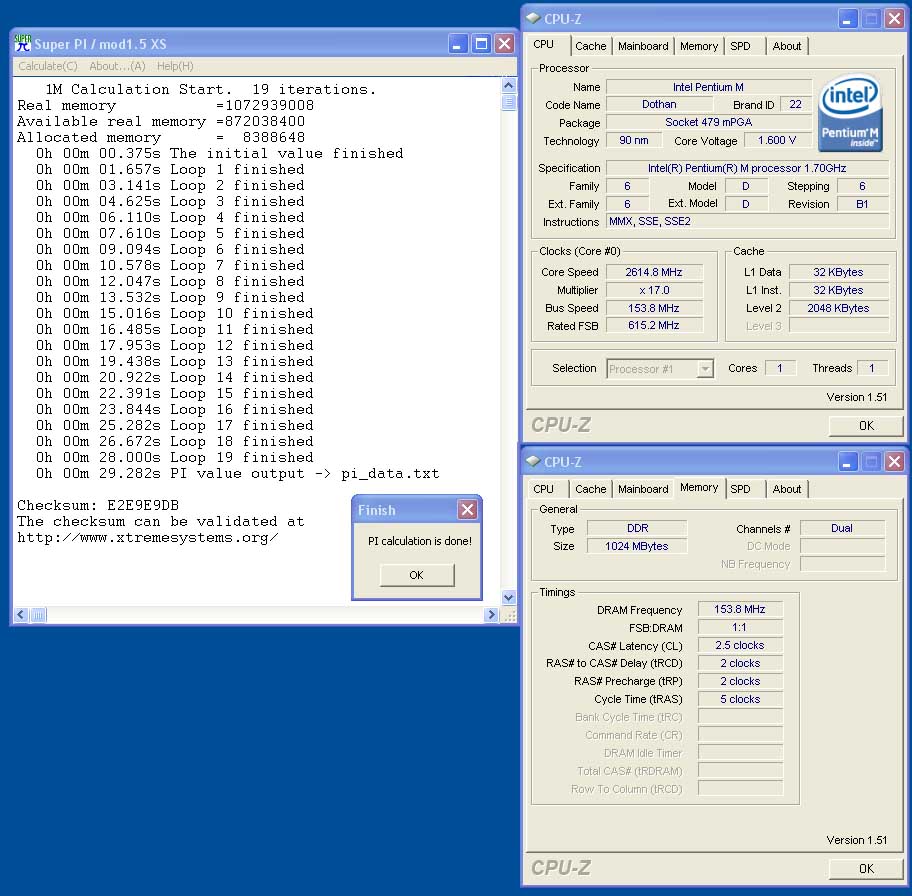Click the vertical scrollbar thumb in Super PI

click(508, 102)
